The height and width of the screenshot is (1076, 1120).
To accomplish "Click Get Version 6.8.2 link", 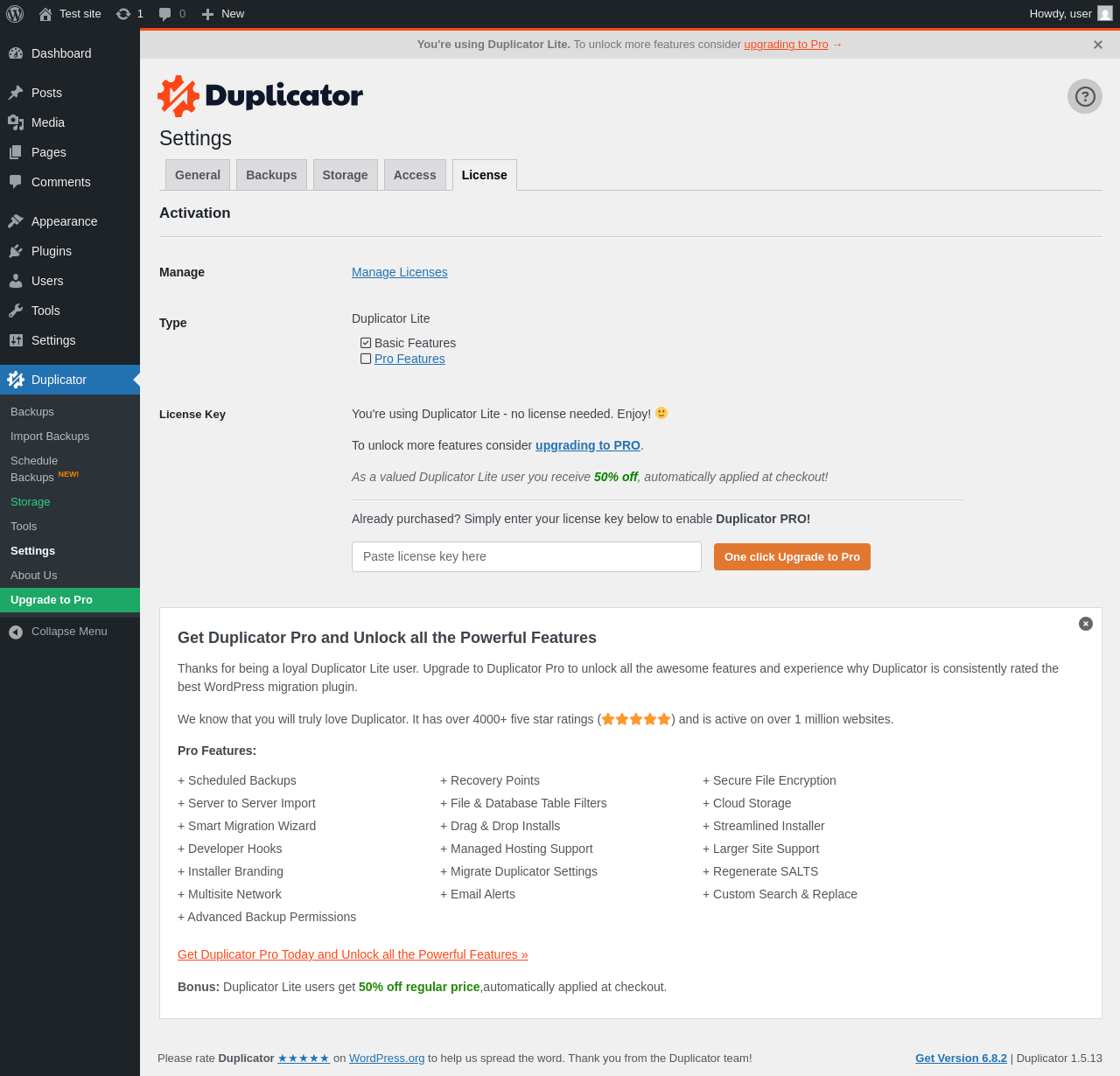I will click(961, 1059).
